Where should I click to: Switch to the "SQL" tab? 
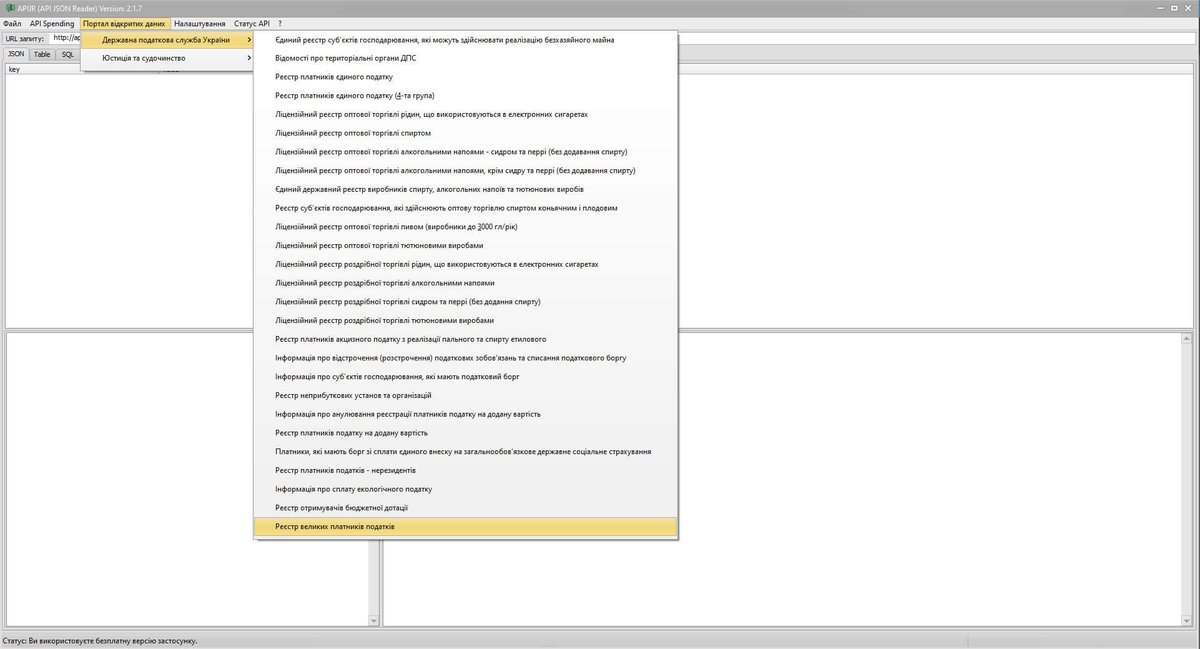pos(67,53)
